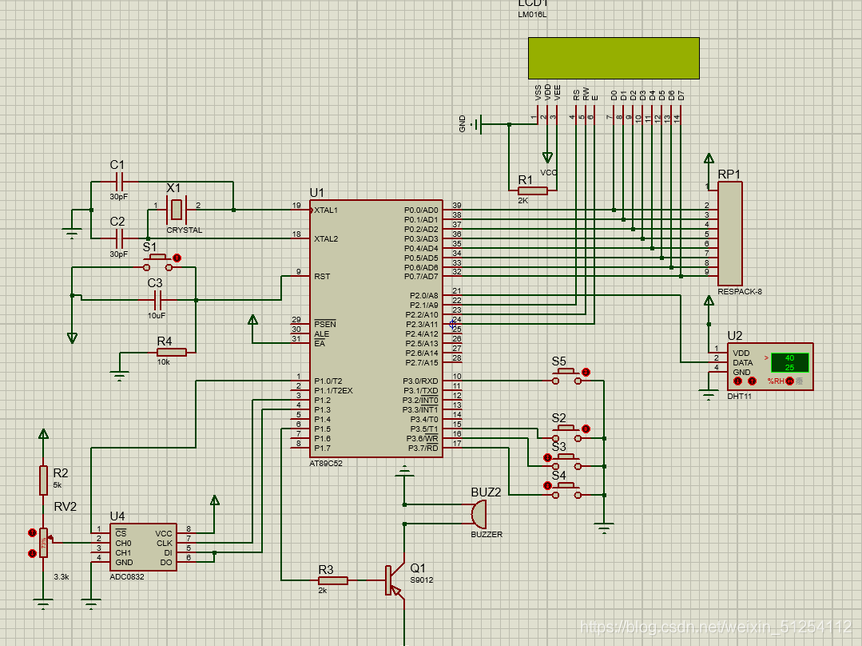This screenshot has height=646, width=862.
Task: Select the power terminal above RP1
Action: pyautogui.click(x=709, y=159)
